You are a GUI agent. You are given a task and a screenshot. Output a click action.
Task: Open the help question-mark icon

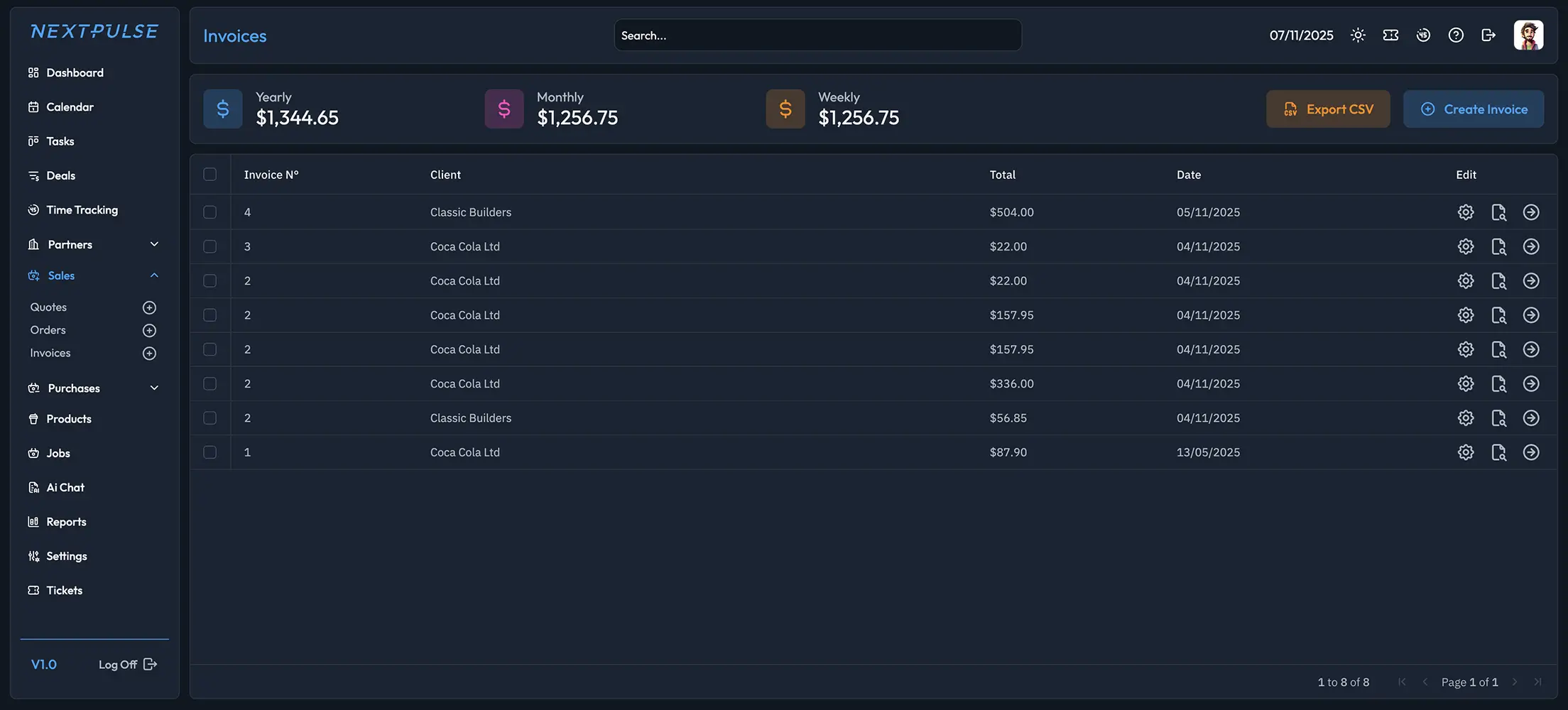pyautogui.click(x=1456, y=34)
